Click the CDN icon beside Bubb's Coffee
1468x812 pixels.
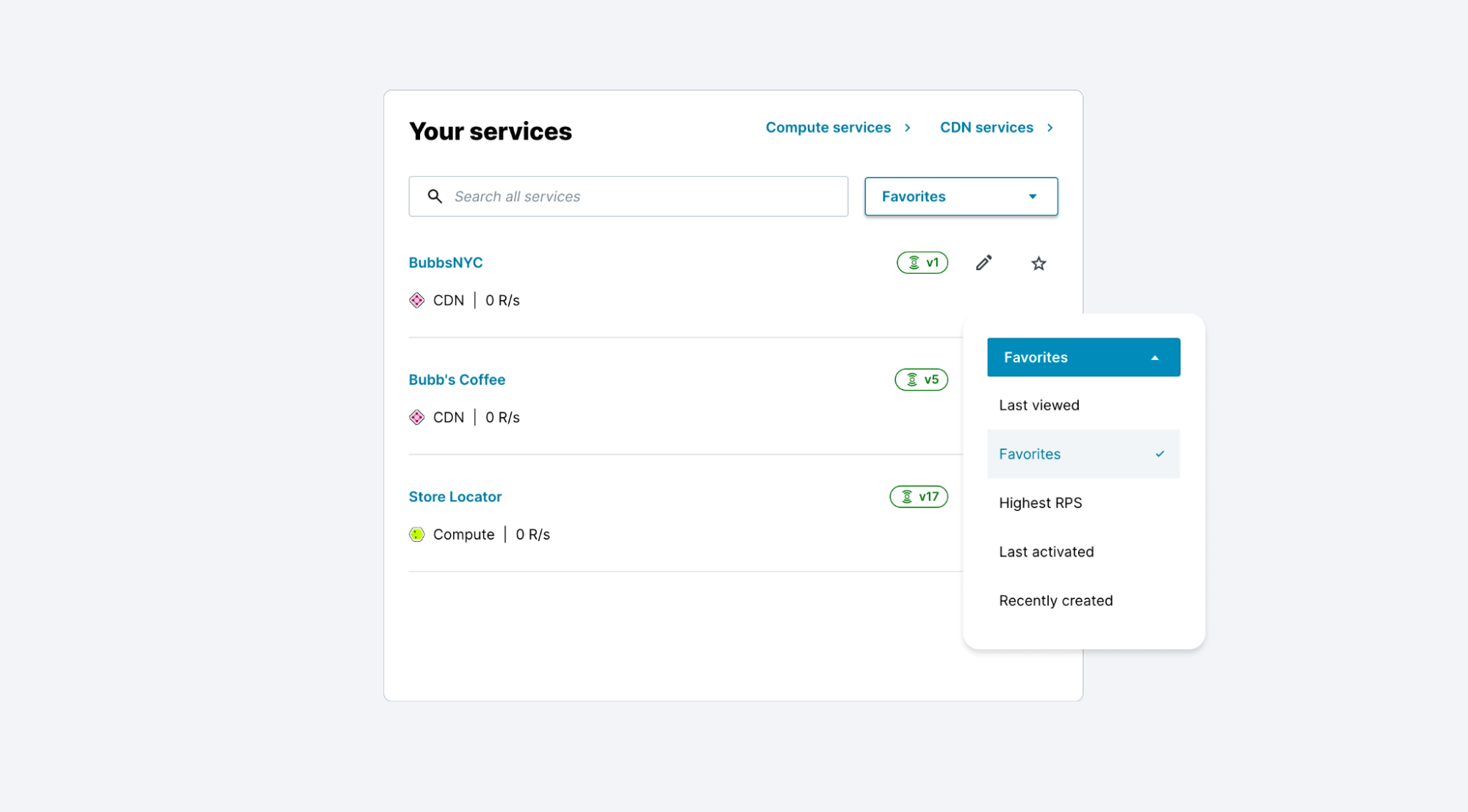(x=417, y=416)
